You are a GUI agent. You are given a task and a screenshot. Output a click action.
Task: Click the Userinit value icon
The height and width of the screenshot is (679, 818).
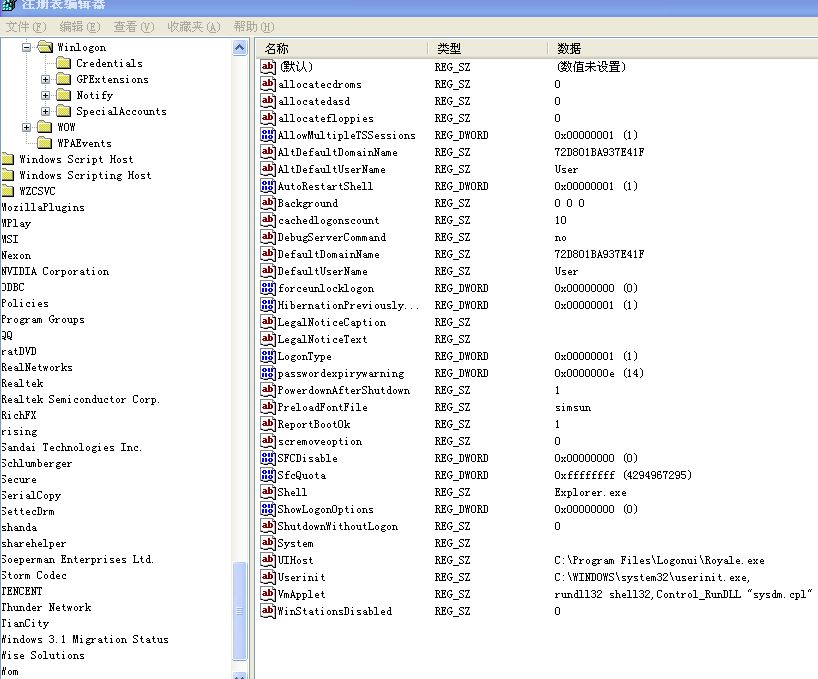click(268, 577)
